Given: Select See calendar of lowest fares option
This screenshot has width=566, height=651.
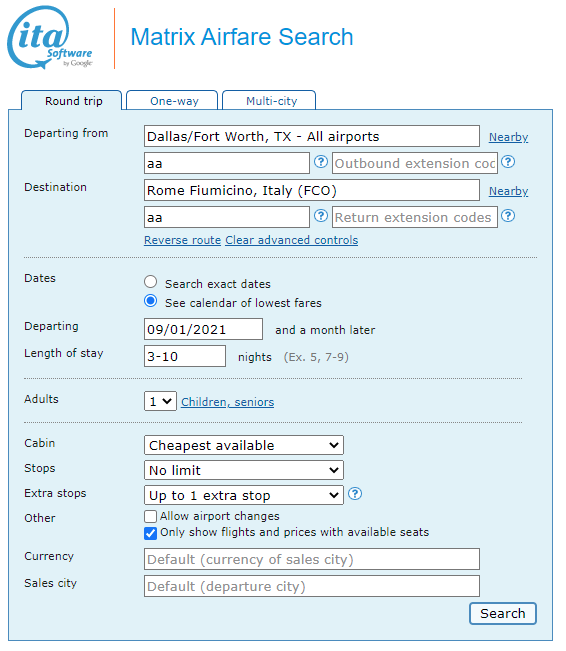Looking at the screenshot, I should [x=150, y=301].
